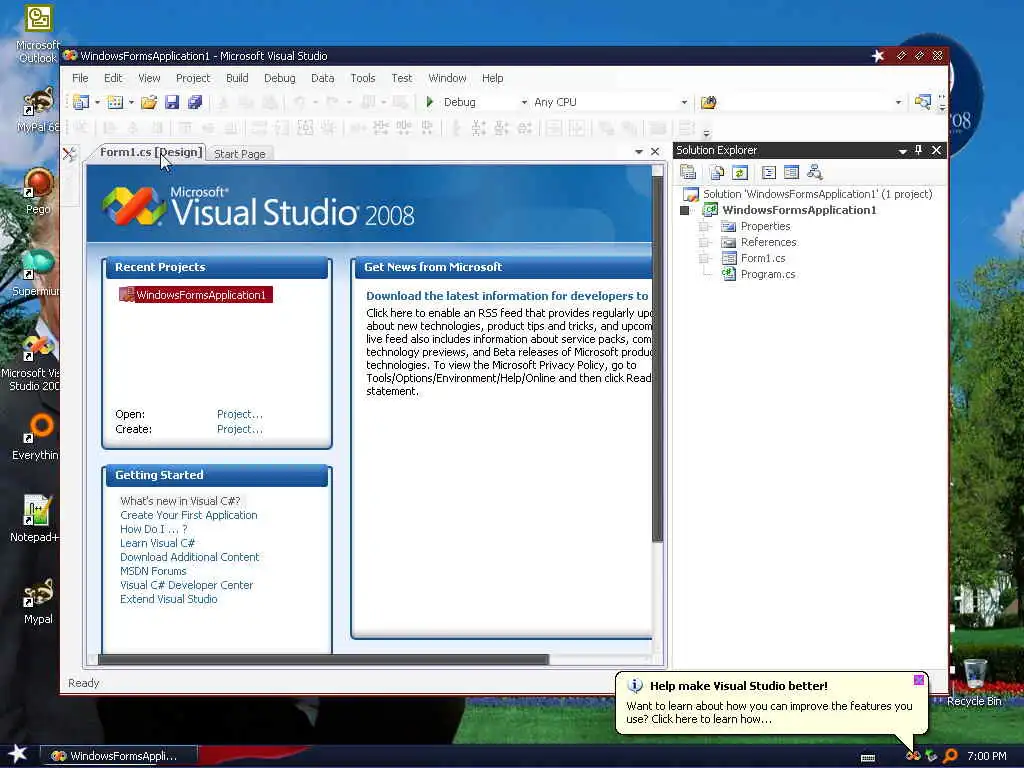
Task: Start debugging with the green play icon
Action: pos(430,102)
